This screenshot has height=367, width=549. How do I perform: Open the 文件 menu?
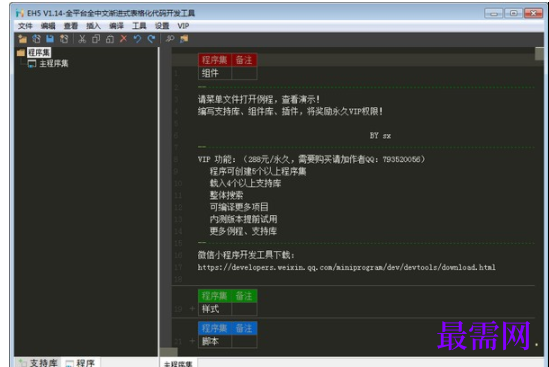(25, 26)
